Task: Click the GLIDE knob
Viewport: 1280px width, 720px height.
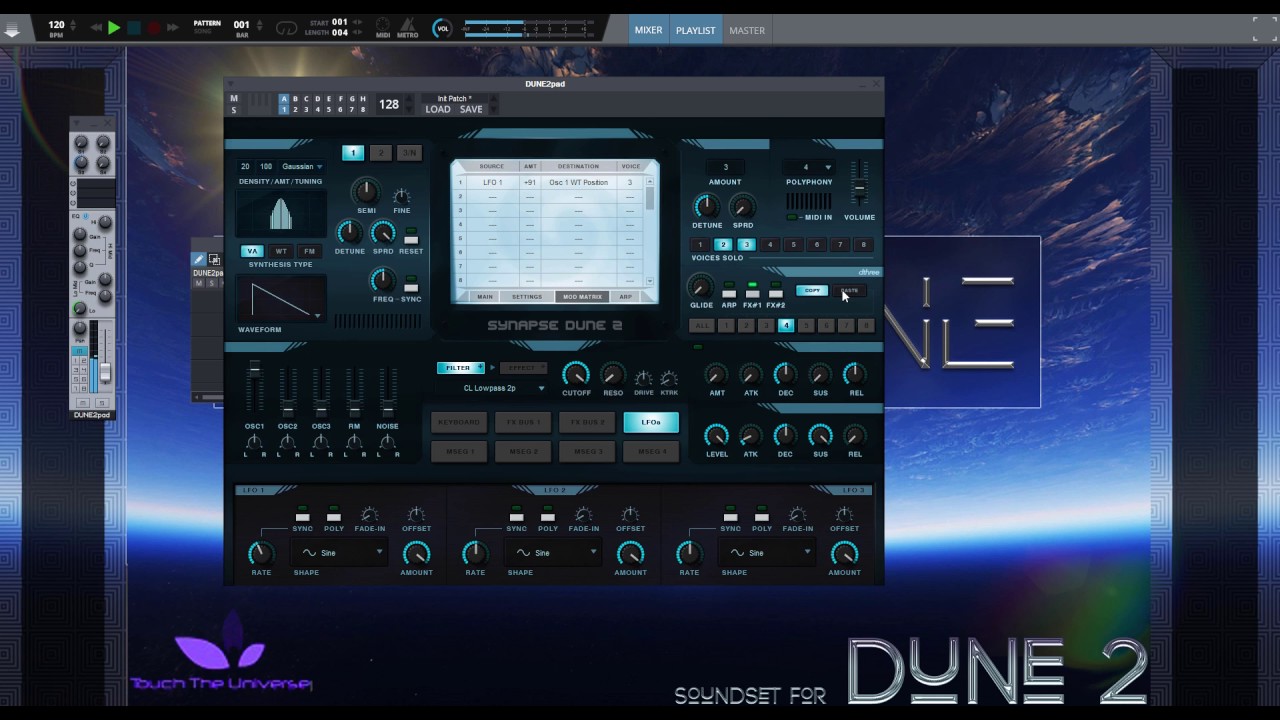Action: click(701, 287)
